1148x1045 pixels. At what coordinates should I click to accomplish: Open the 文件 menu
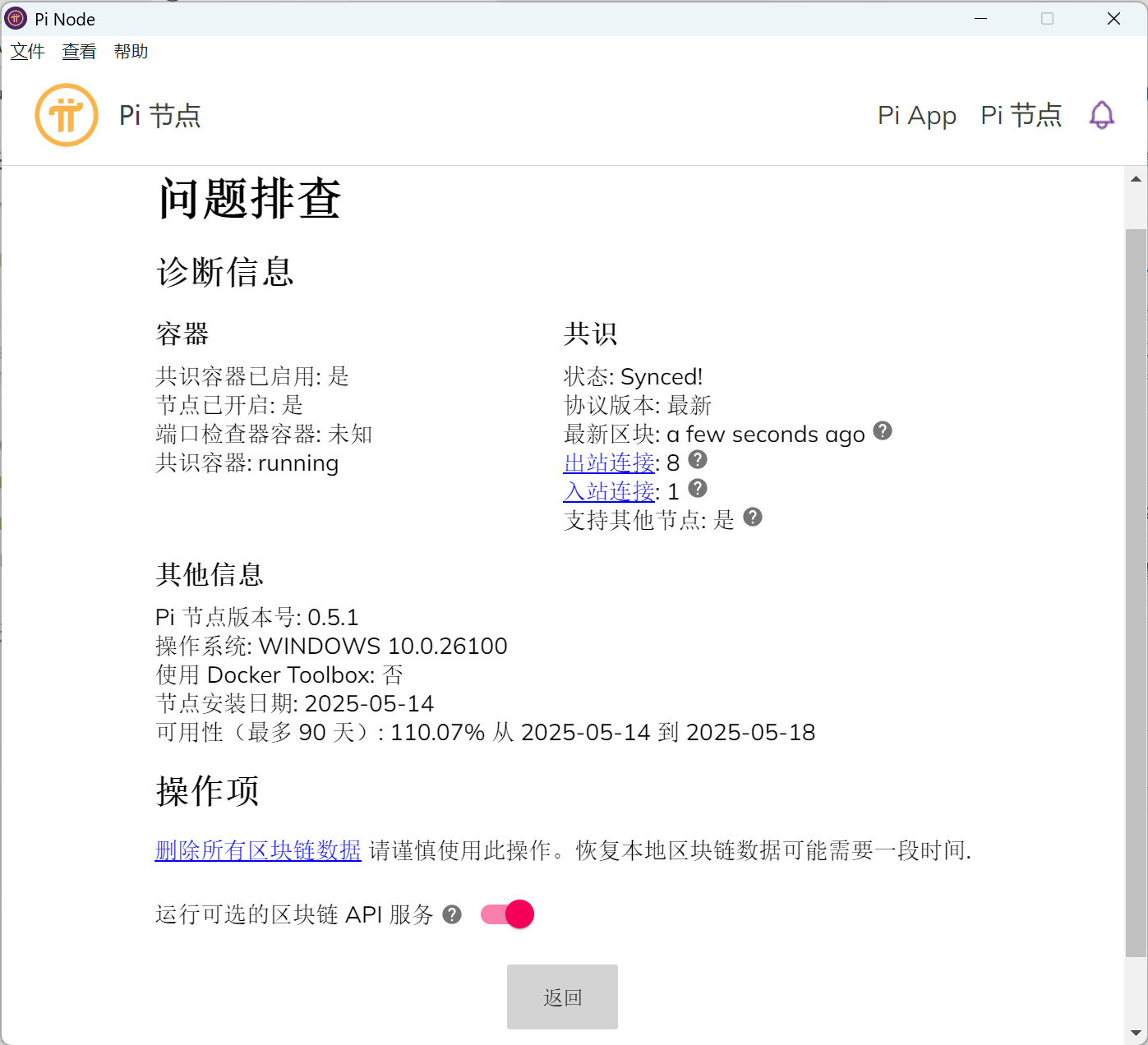27,52
